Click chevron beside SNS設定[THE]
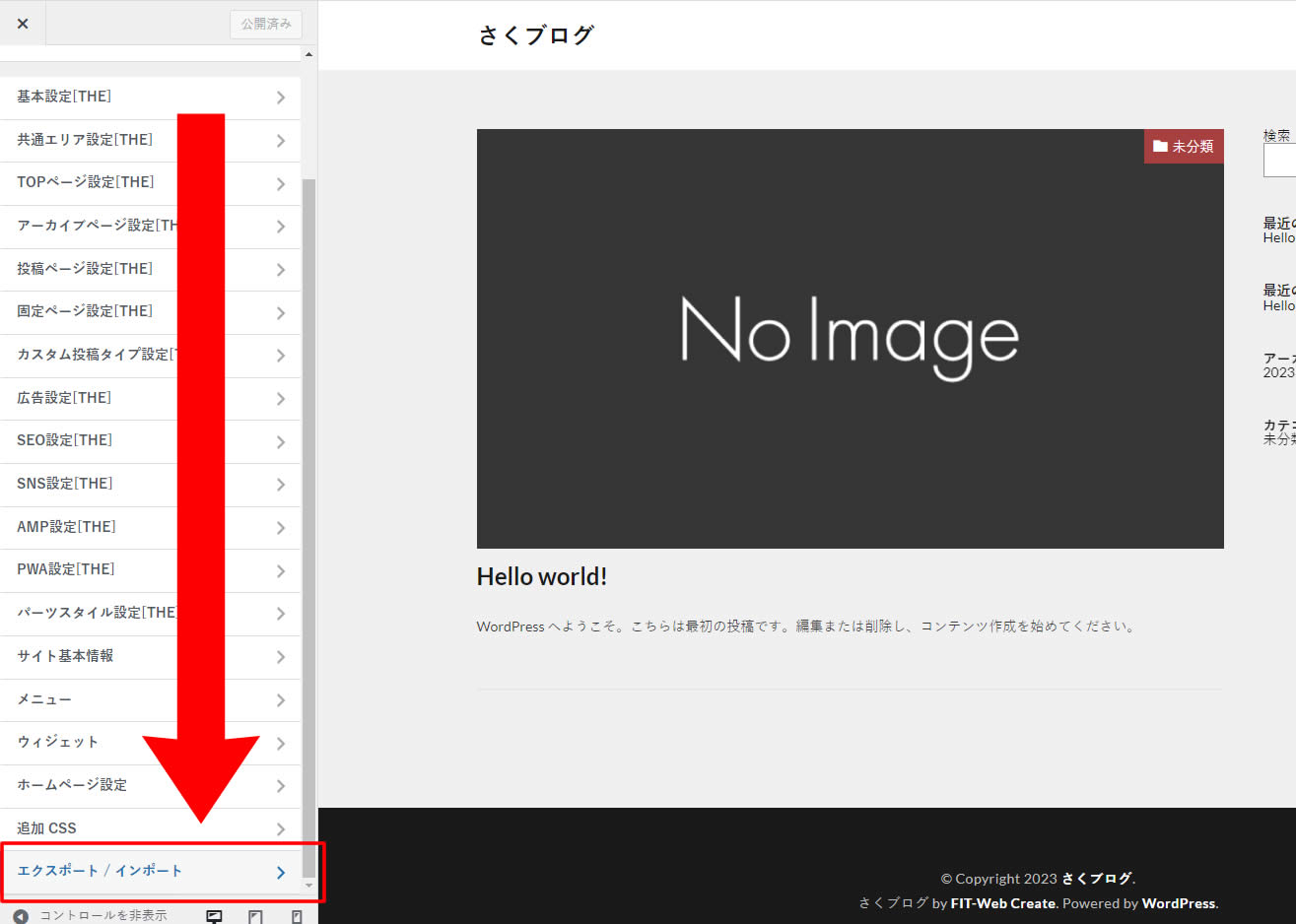 (281, 485)
